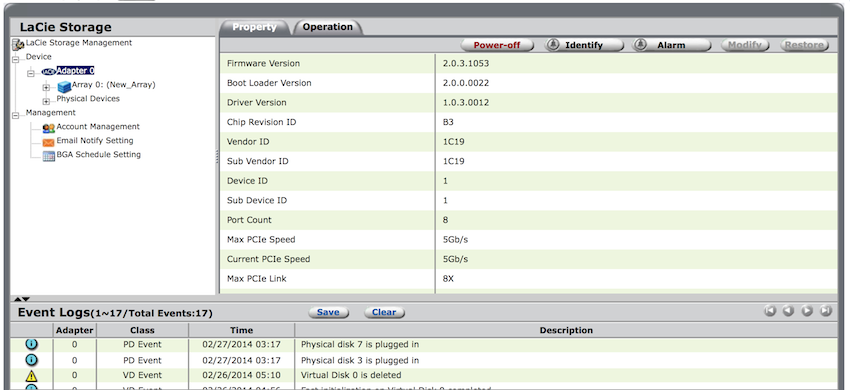
Task: Click the Restore button
Action: tap(804, 45)
